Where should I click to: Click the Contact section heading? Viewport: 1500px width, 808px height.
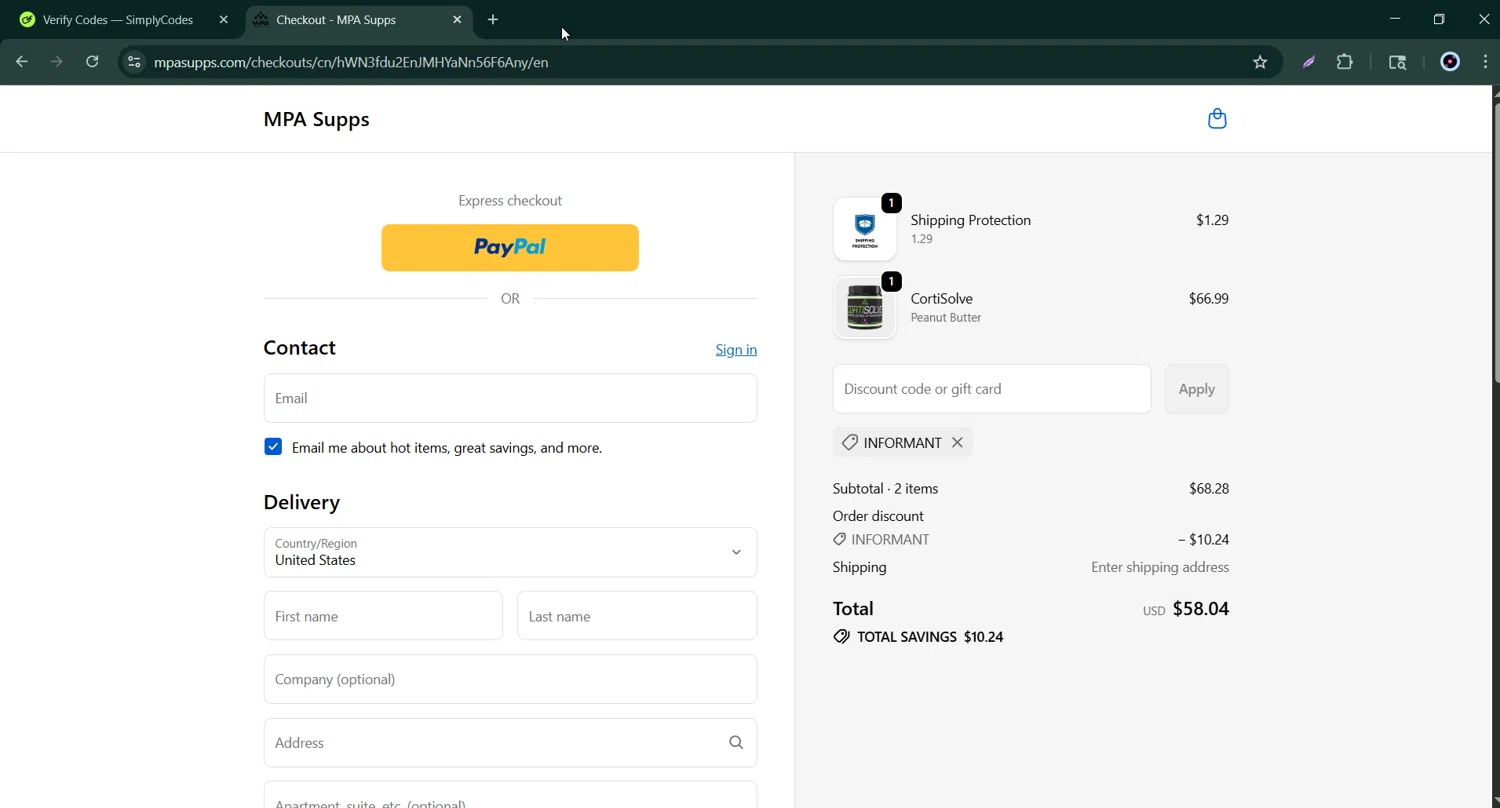(299, 348)
